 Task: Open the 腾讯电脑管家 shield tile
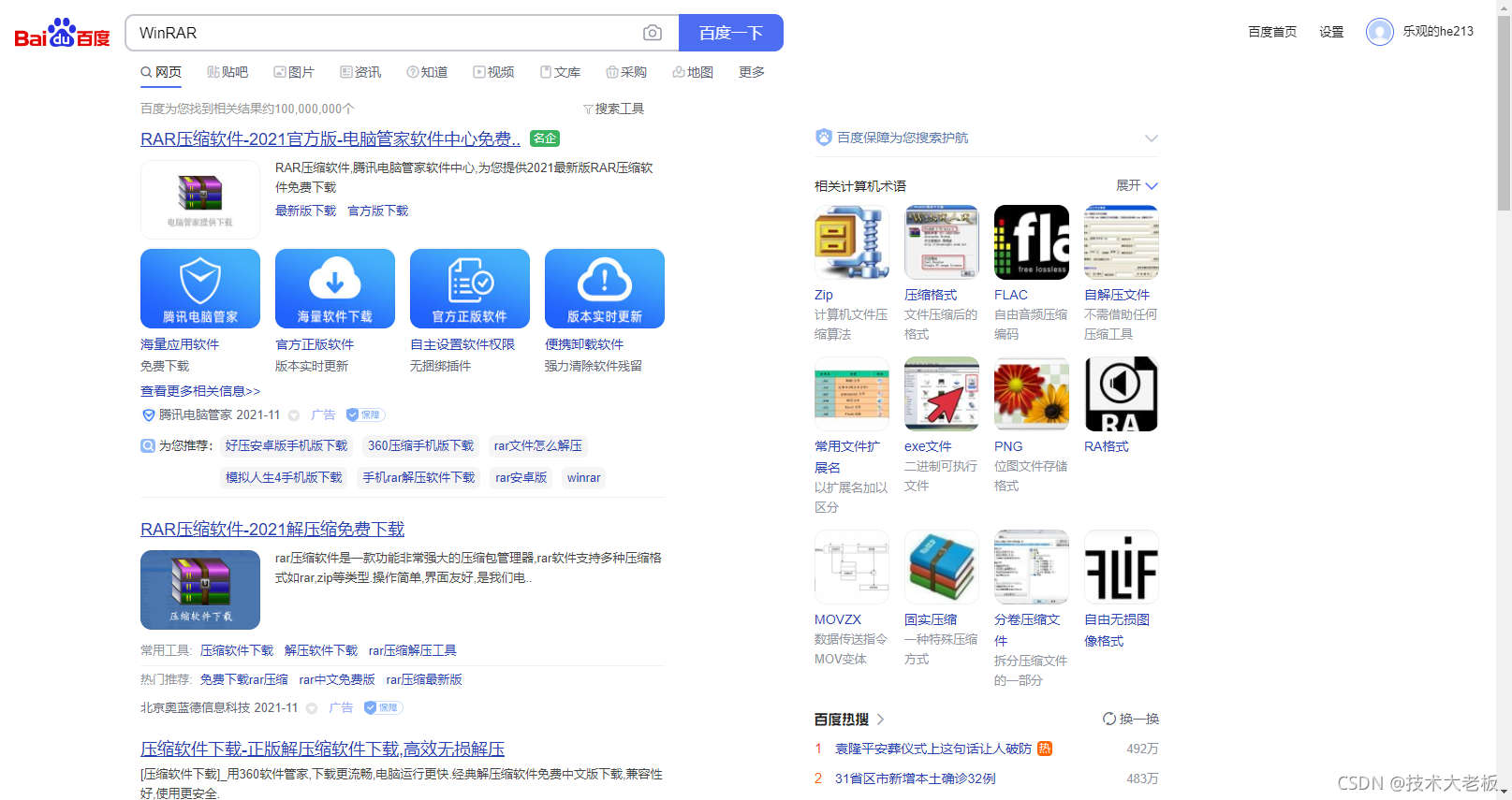(200, 288)
